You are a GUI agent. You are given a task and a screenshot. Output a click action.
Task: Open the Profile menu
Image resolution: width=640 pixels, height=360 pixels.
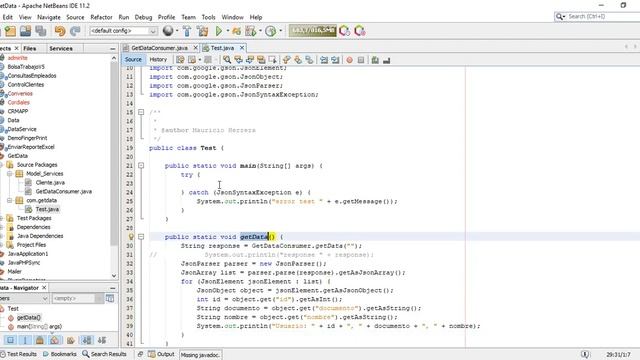[166, 17]
